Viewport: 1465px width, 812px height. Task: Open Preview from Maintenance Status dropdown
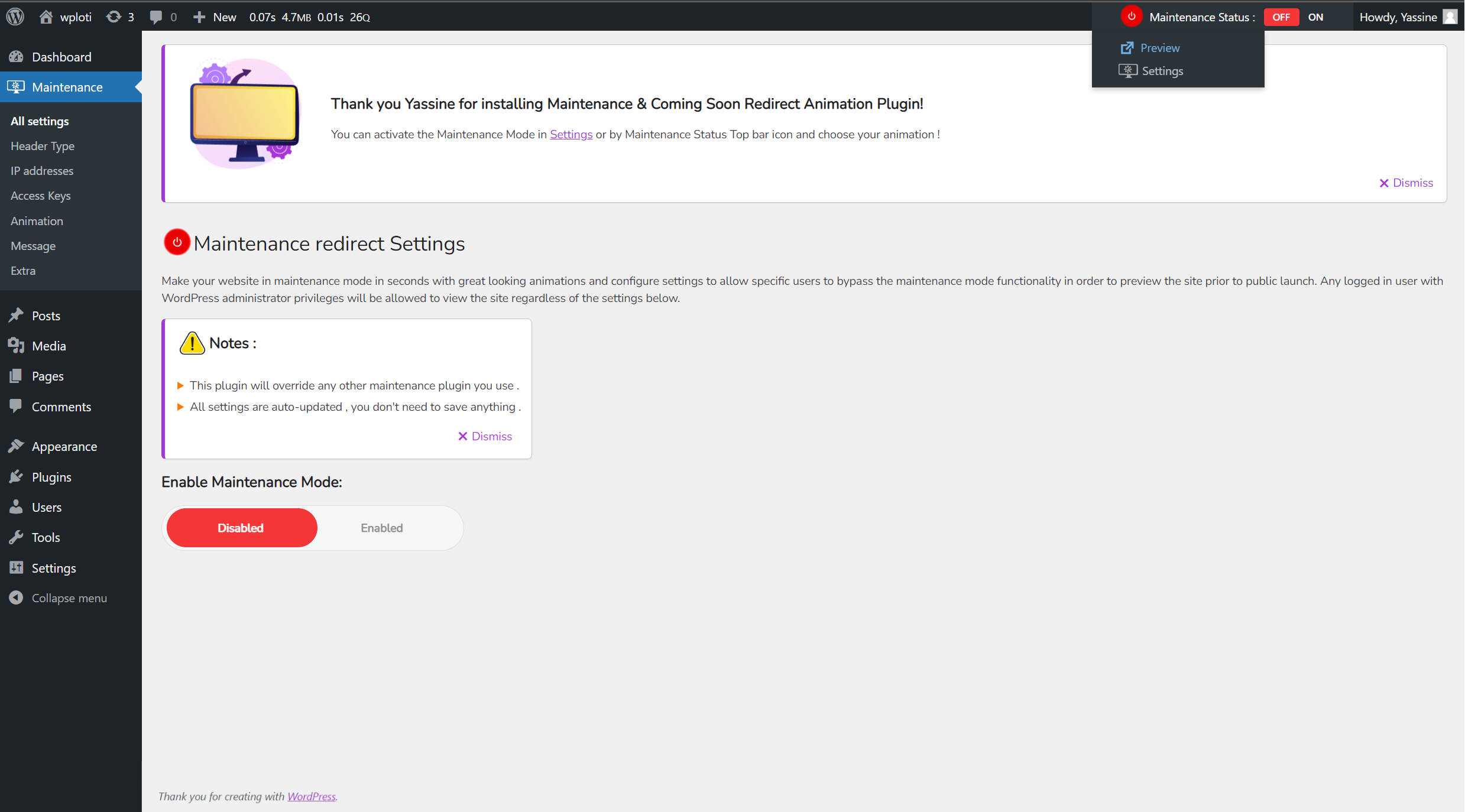(1160, 48)
